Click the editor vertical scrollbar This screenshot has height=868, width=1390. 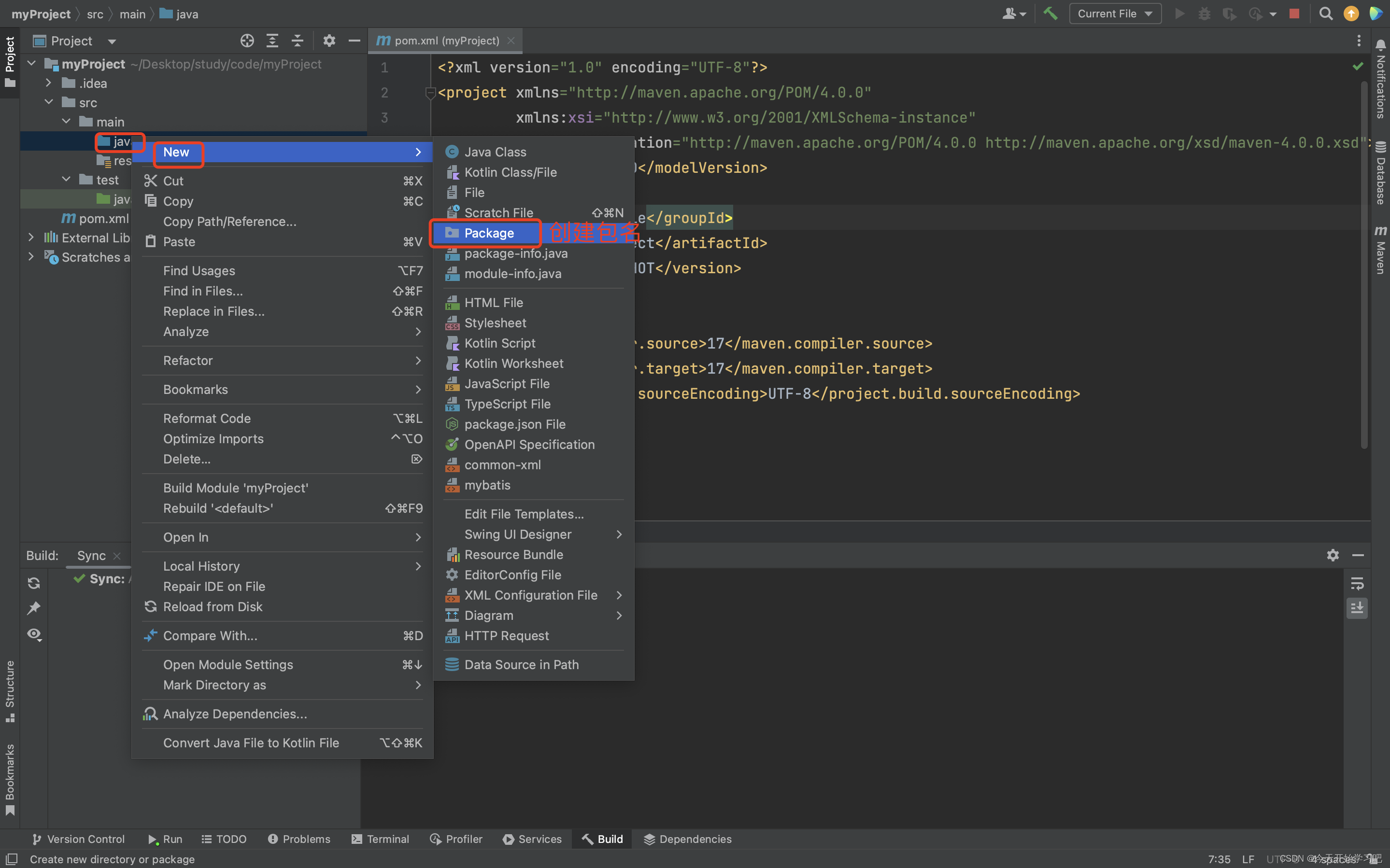pos(1364,264)
